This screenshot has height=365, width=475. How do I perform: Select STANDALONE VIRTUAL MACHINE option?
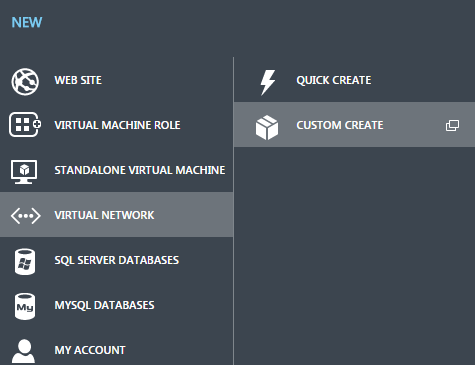coord(117,170)
